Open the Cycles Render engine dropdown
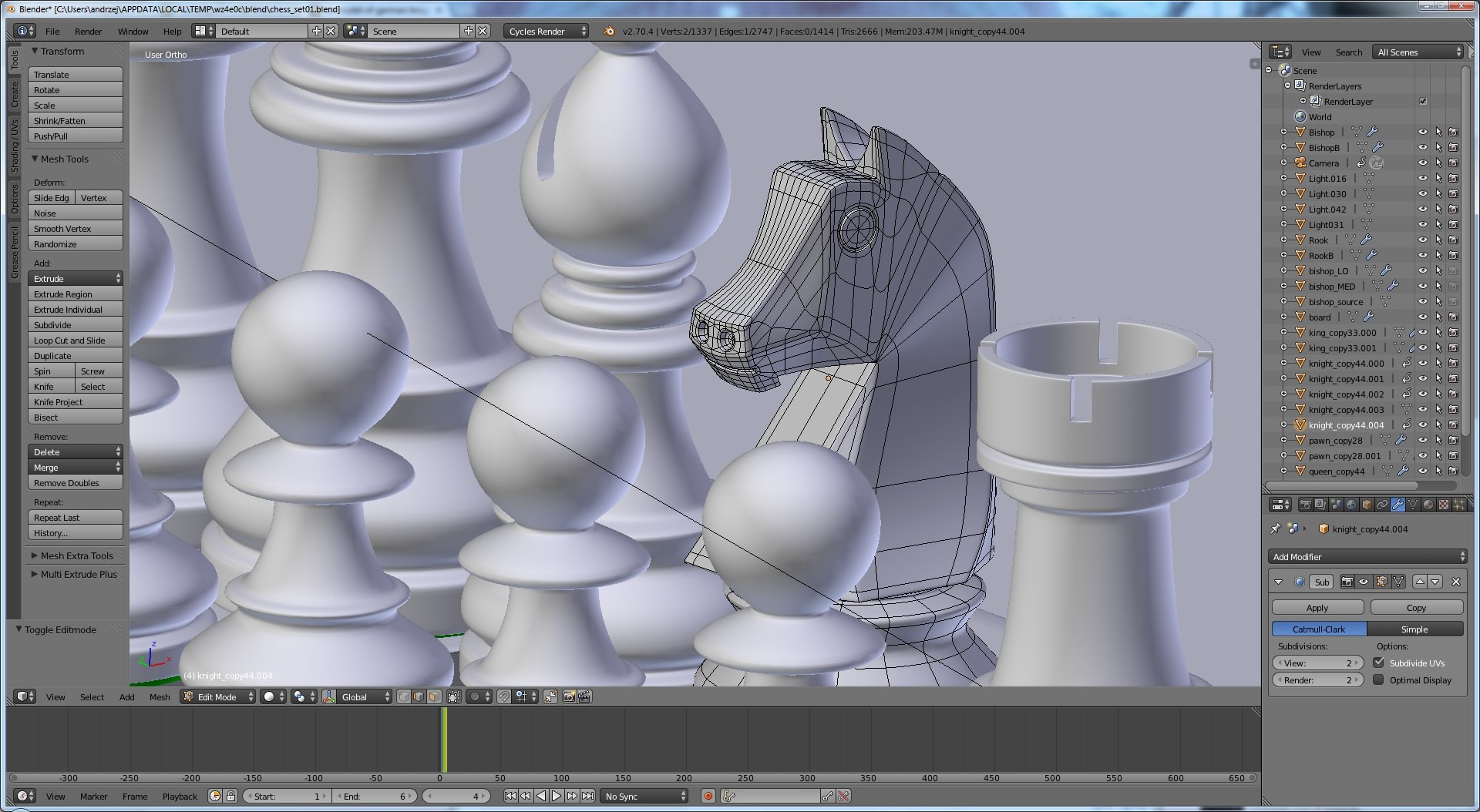The height and width of the screenshot is (812, 1480). 546,31
